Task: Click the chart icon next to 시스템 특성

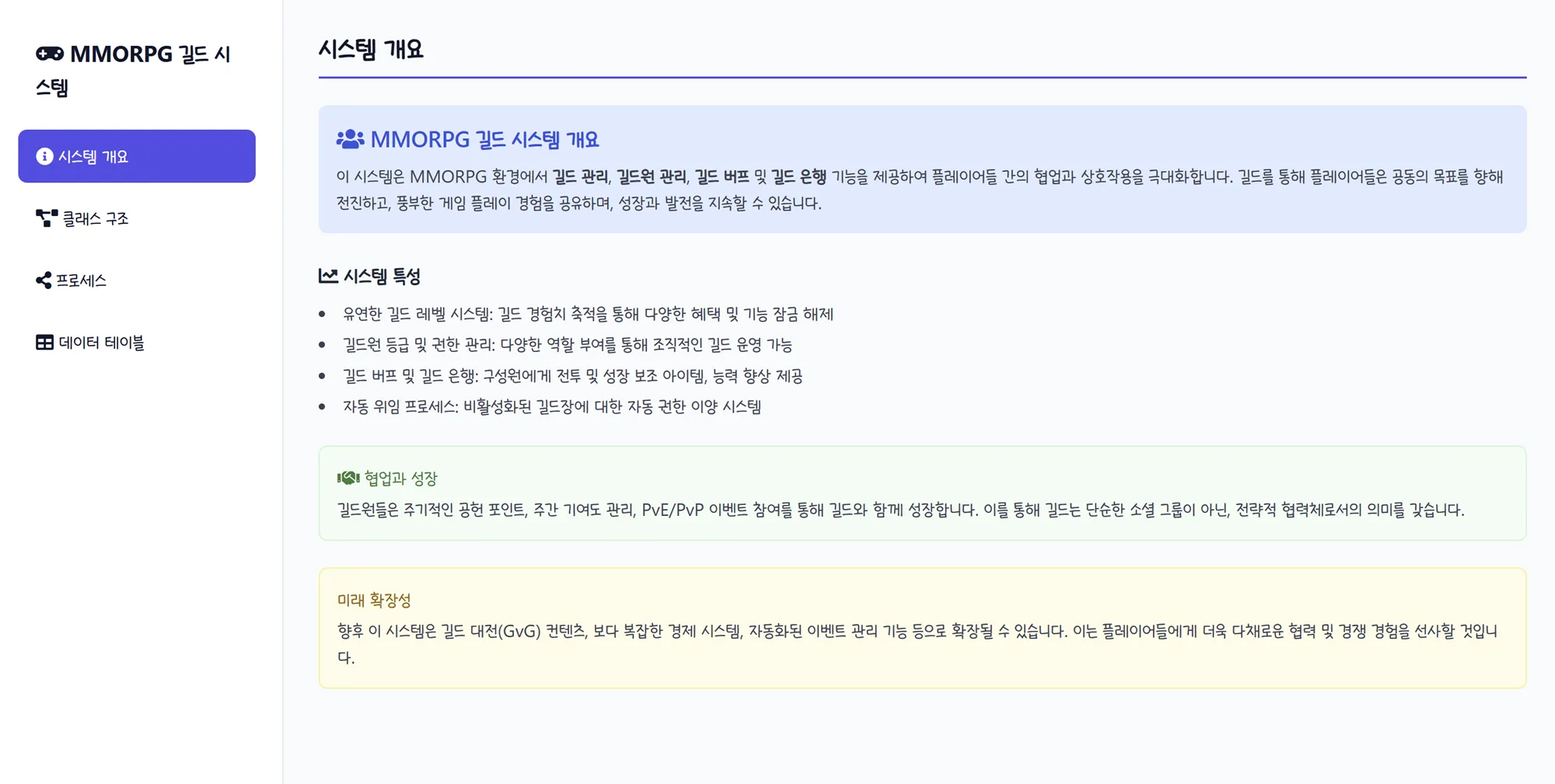Action: click(x=327, y=275)
